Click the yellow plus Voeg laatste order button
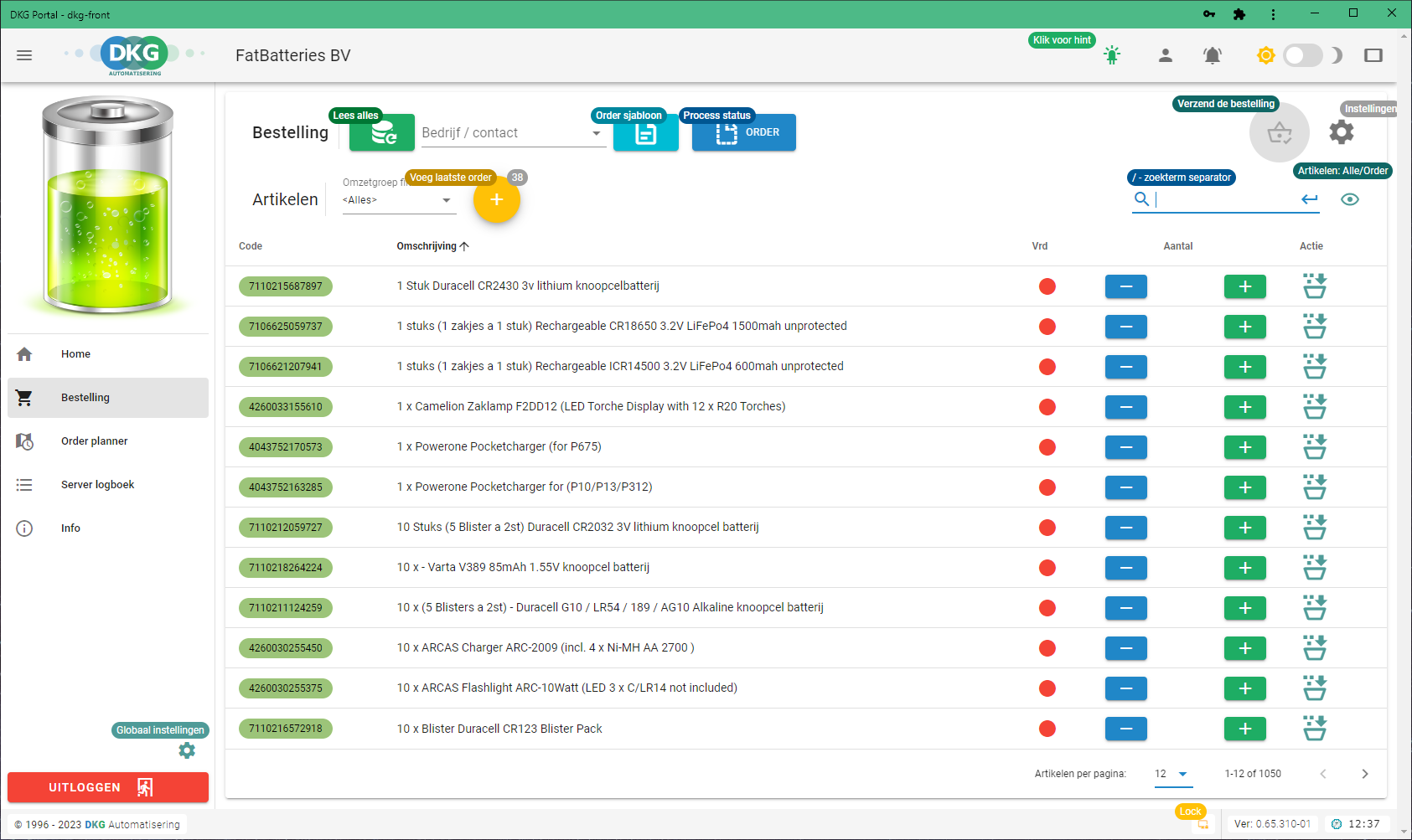This screenshot has width=1412, height=840. tap(497, 199)
